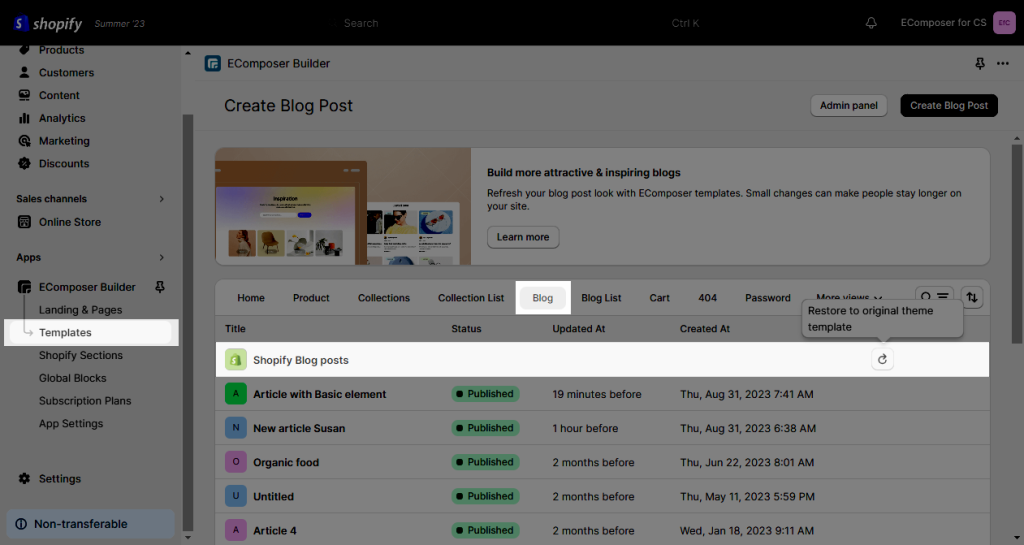The height and width of the screenshot is (545, 1024).
Task: Click the green A avatar for Article with Basic element
Action: tap(236, 394)
